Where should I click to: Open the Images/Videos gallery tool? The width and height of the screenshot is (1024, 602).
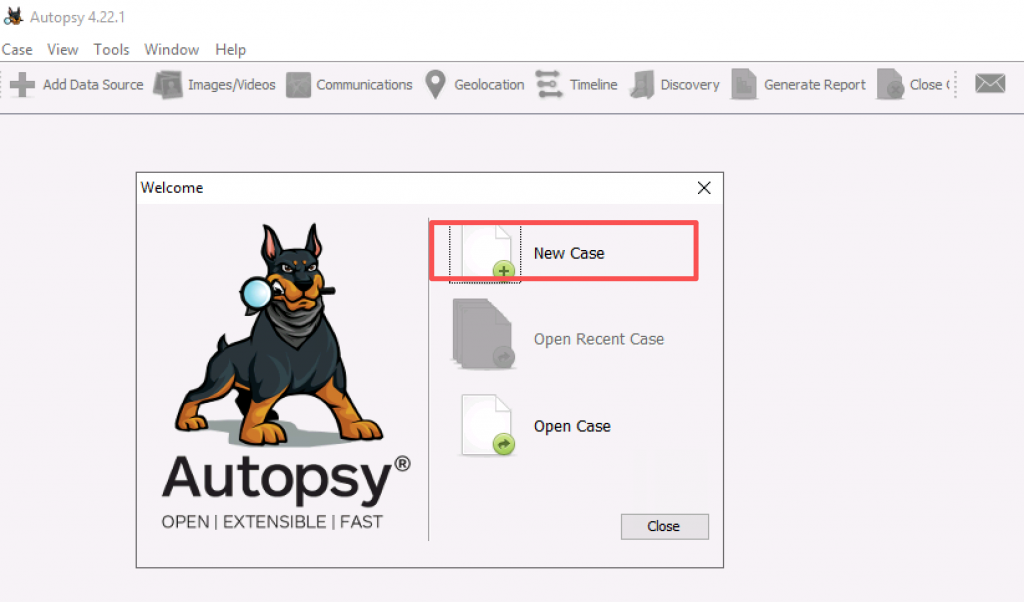(215, 85)
